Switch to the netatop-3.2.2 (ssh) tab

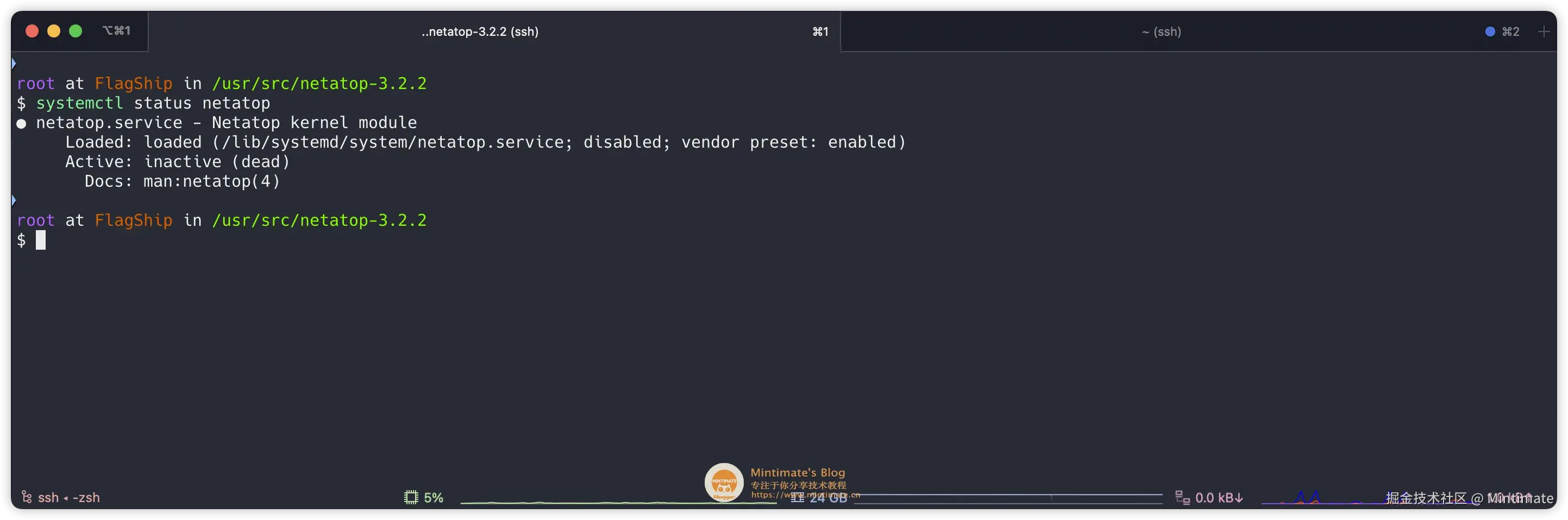tap(494, 31)
